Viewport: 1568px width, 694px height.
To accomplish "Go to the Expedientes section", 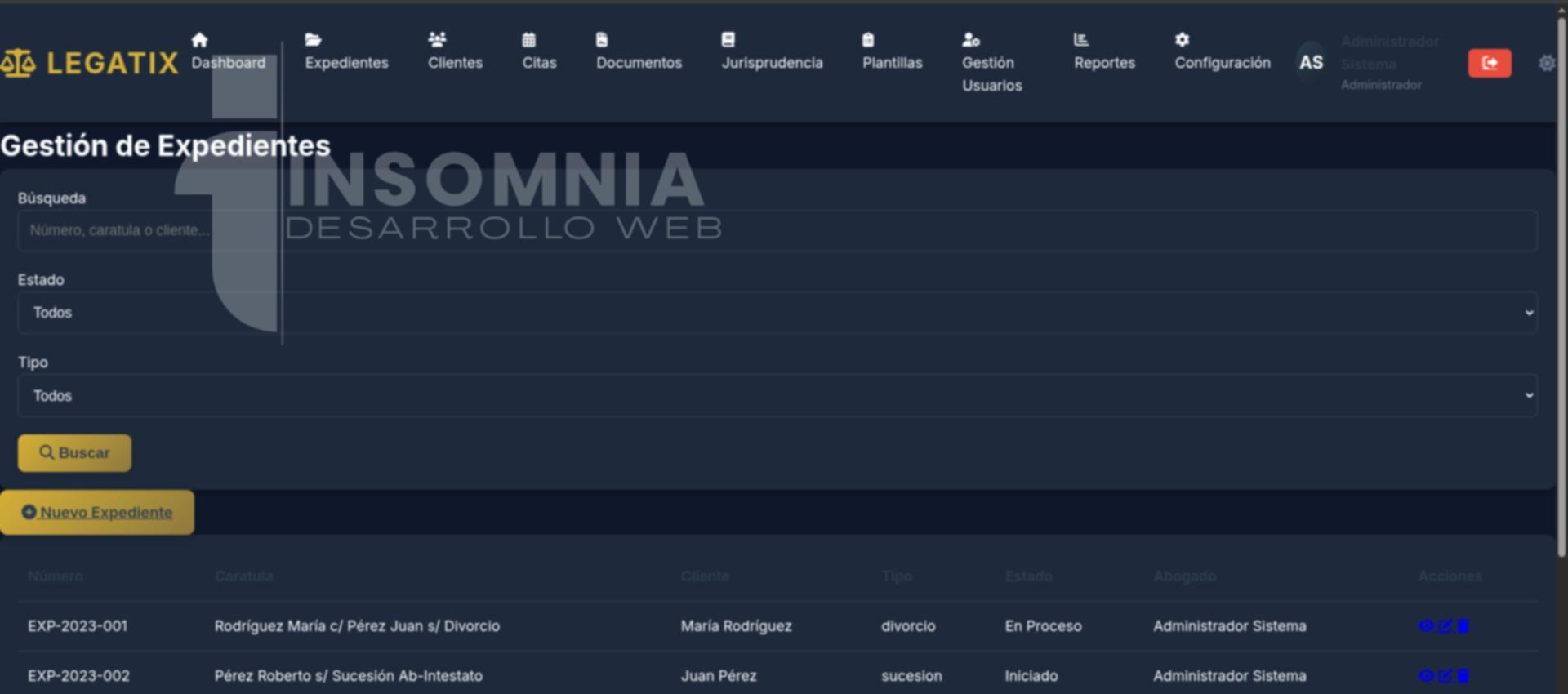I will 346,53.
